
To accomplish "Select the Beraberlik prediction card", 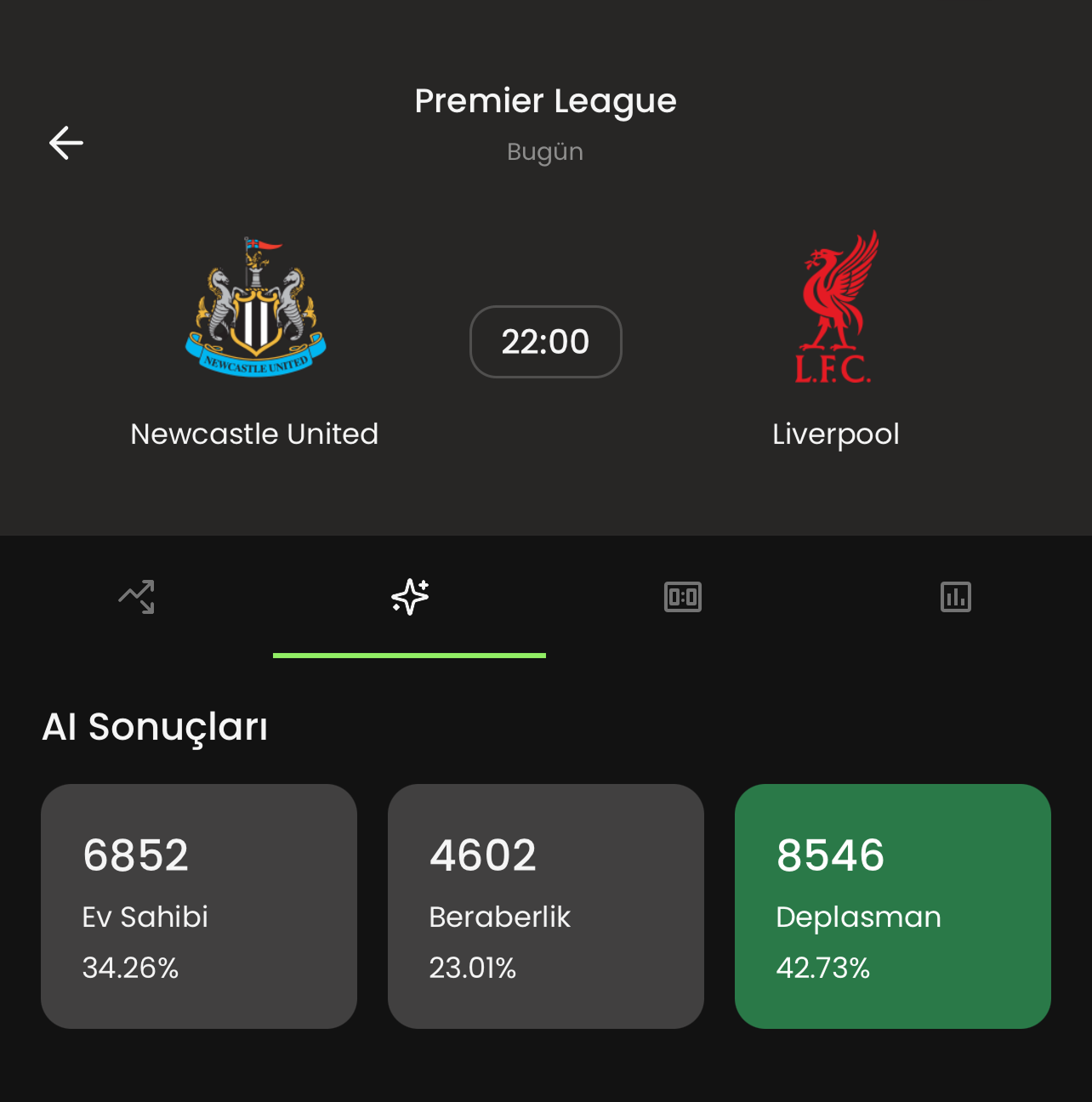I will point(546,906).
